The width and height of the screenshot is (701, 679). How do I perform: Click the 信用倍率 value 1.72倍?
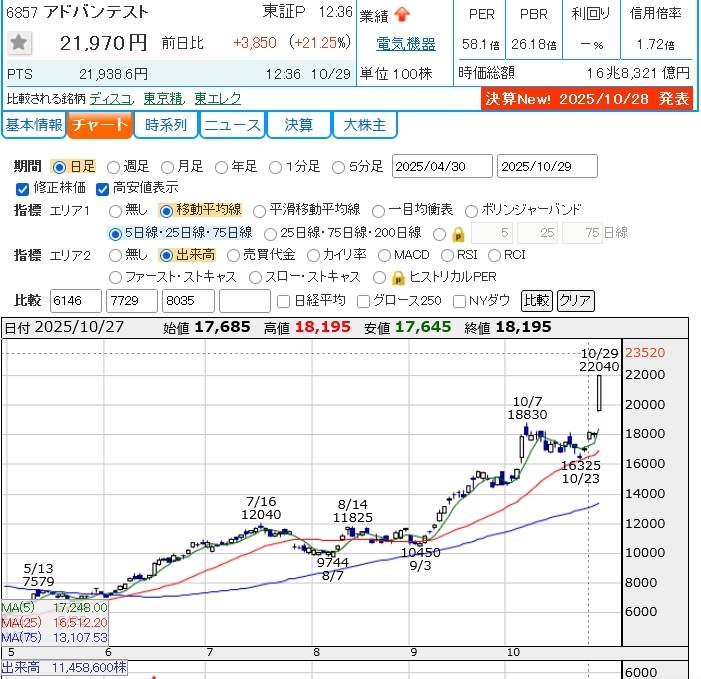click(x=655, y=44)
